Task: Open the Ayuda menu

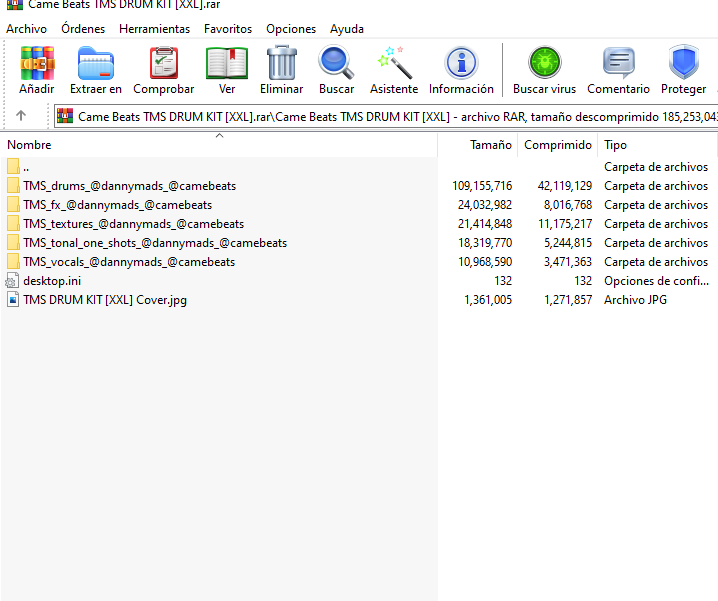Action: pyautogui.click(x=347, y=29)
